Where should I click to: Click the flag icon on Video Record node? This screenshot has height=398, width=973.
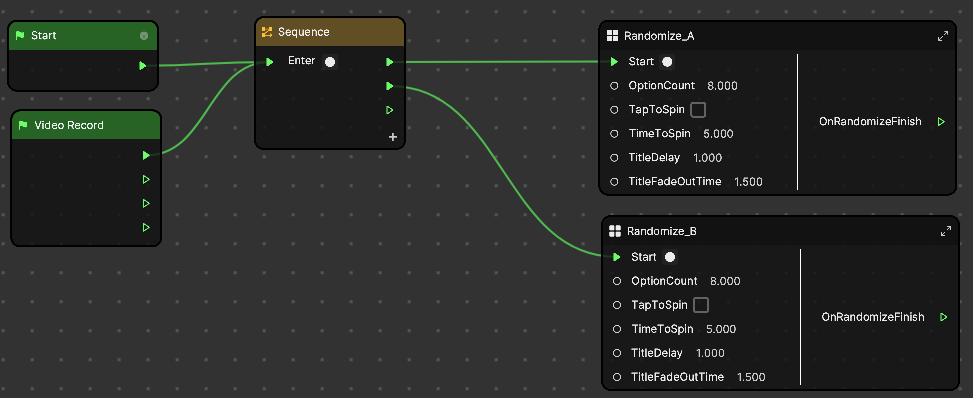[x=24, y=125]
